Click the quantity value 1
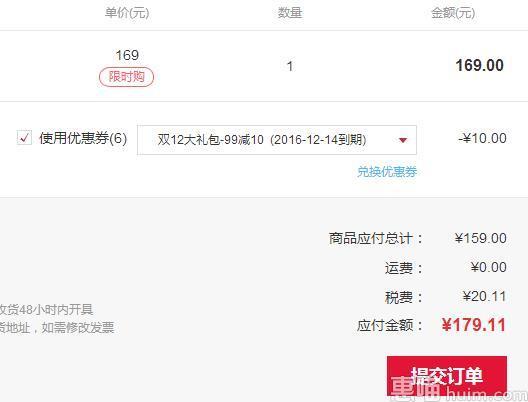 point(290,66)
